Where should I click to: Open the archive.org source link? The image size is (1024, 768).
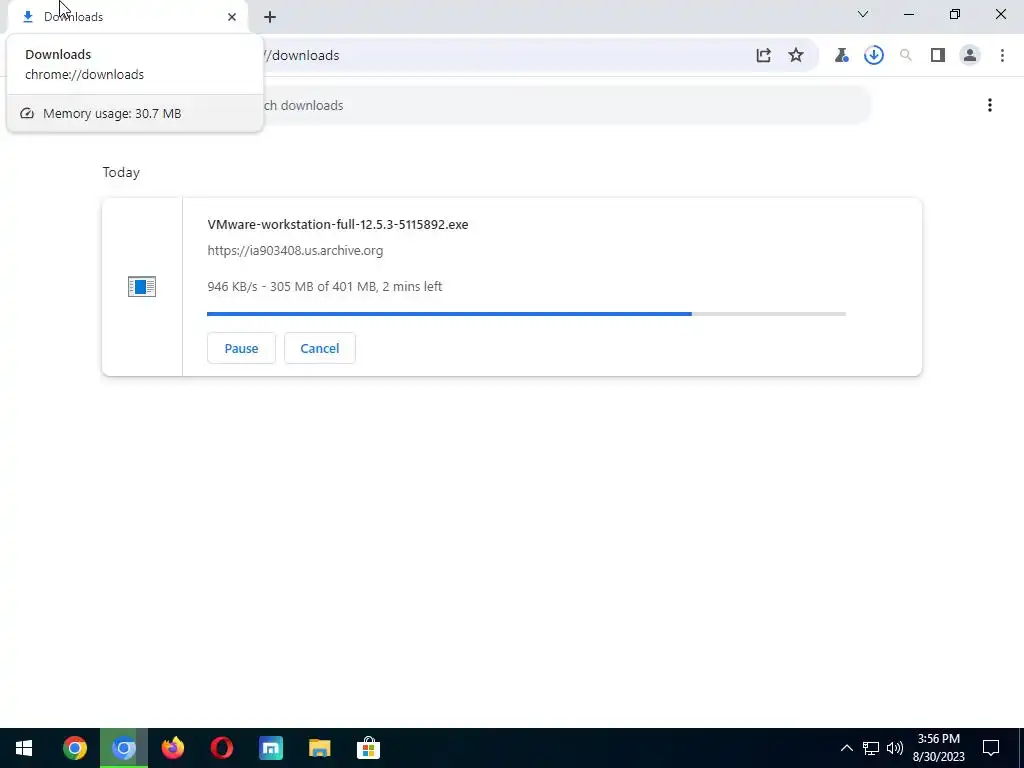295,251
